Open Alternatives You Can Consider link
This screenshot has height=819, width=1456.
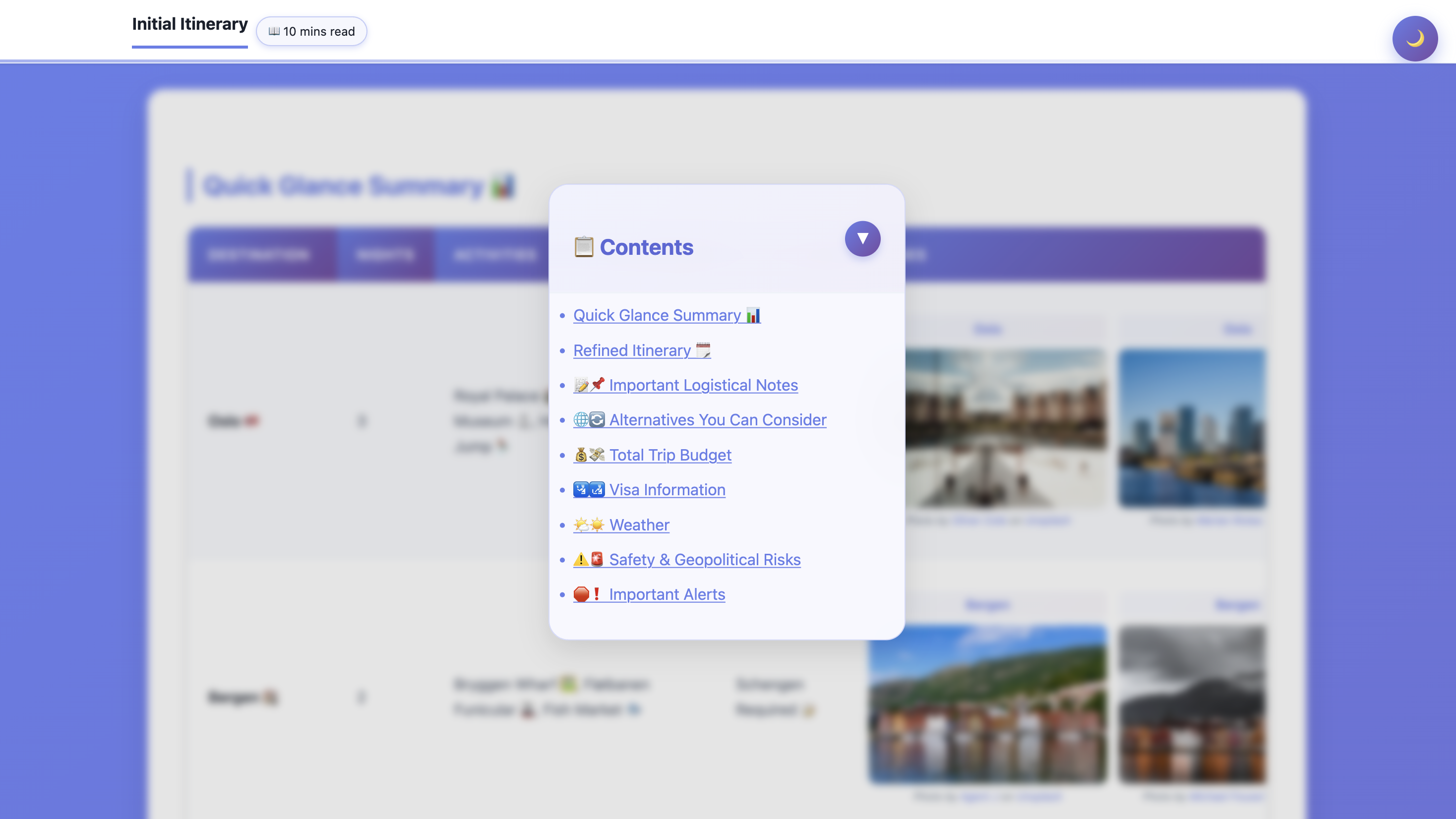pyautogui.click(x=717, y=420)
